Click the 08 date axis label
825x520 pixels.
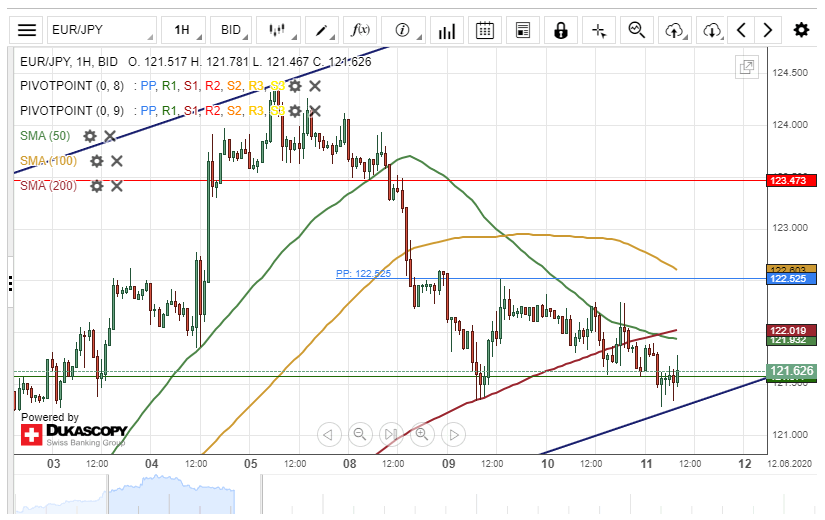click(349, 464)
